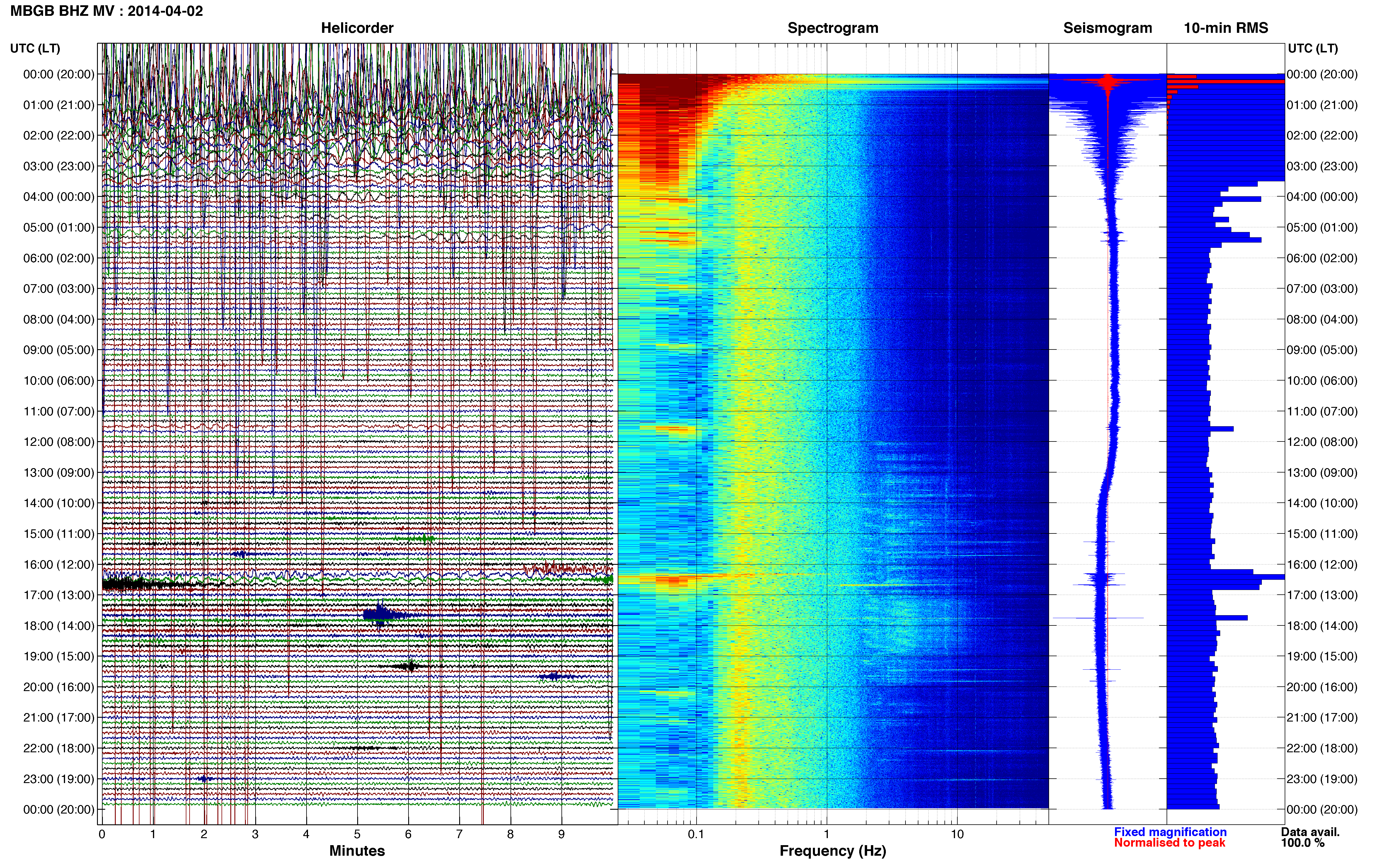Click left-axis time label 08:00 (04:00)
Screen dimensions: 1389x868
[59, 319]
